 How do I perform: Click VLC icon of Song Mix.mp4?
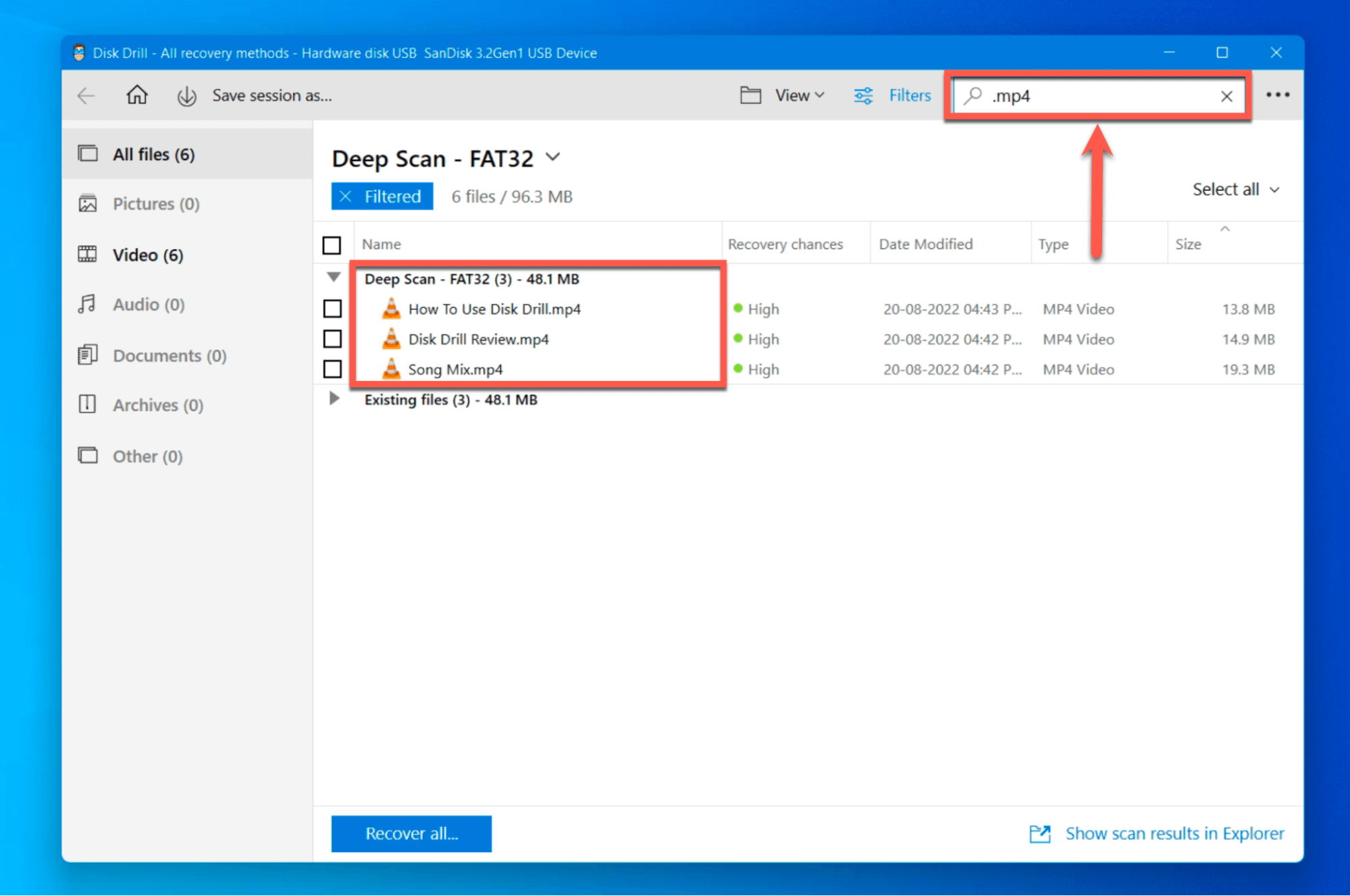coord(391,369)
